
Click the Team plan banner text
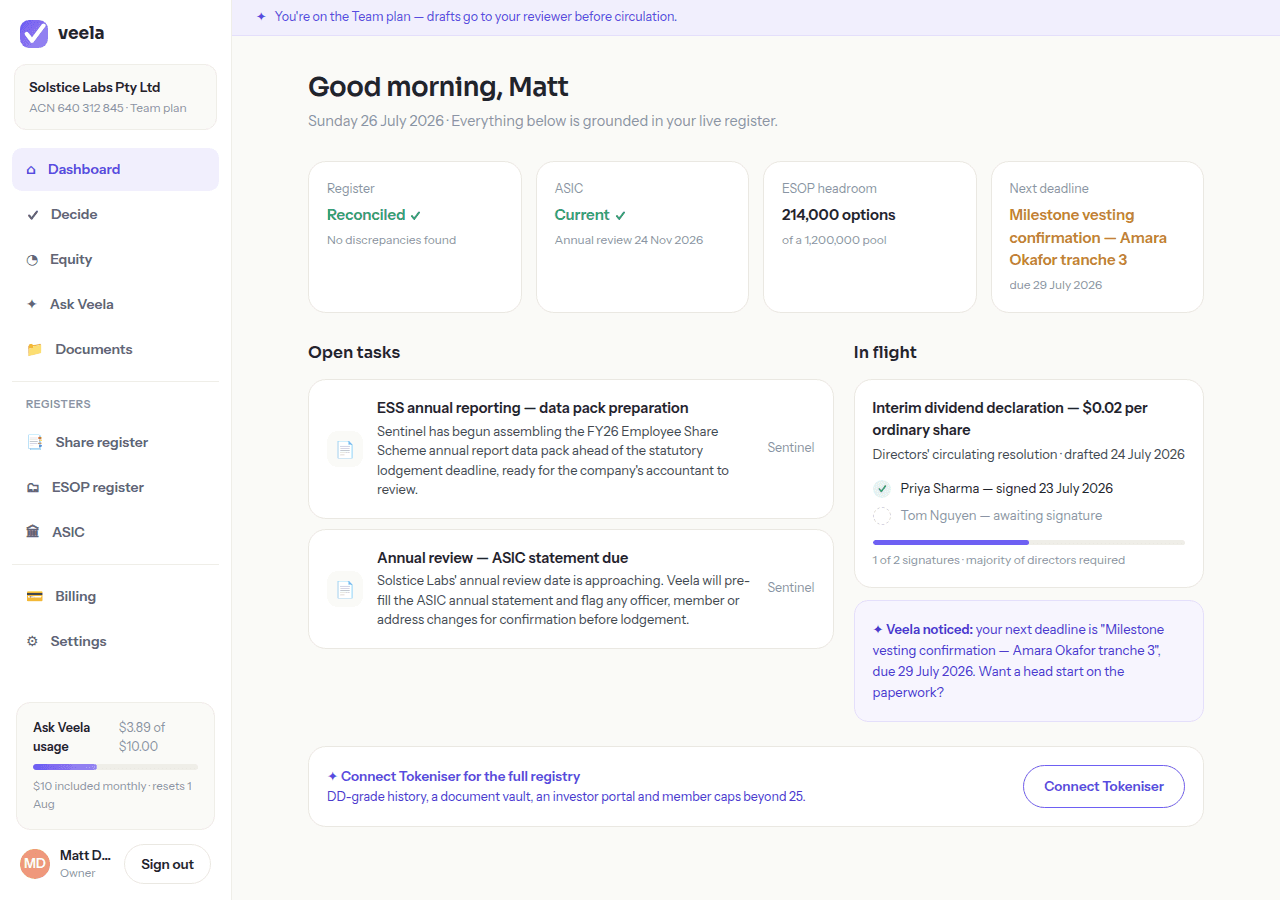(476, 17)
